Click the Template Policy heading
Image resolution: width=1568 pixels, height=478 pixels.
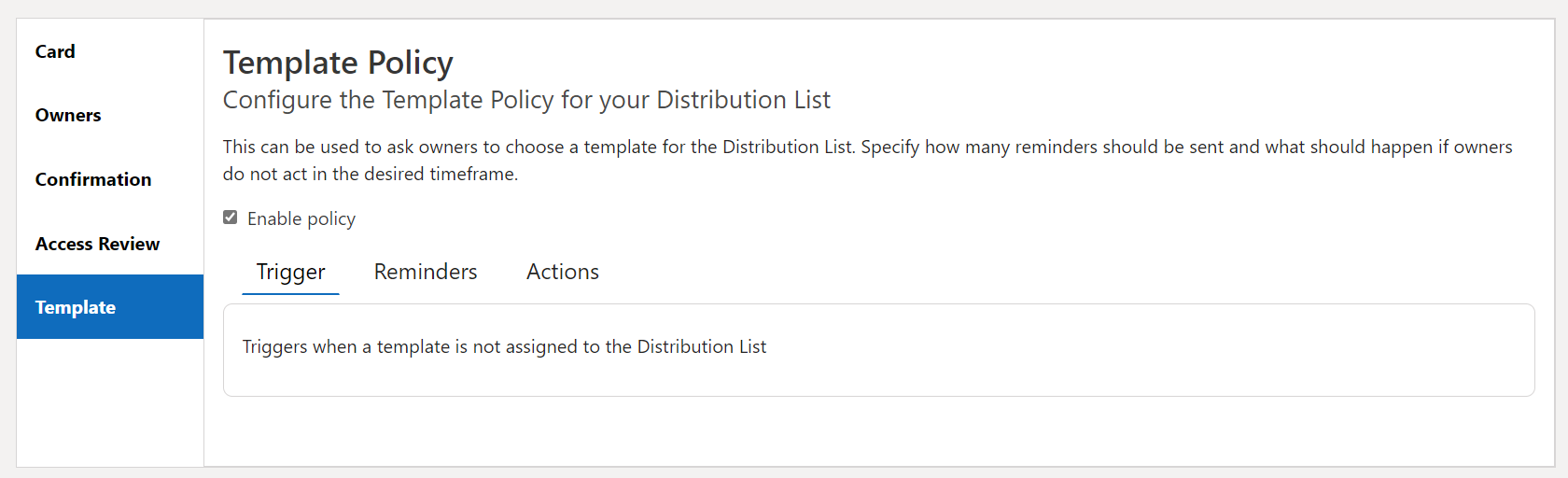click(x=338, y=63)
